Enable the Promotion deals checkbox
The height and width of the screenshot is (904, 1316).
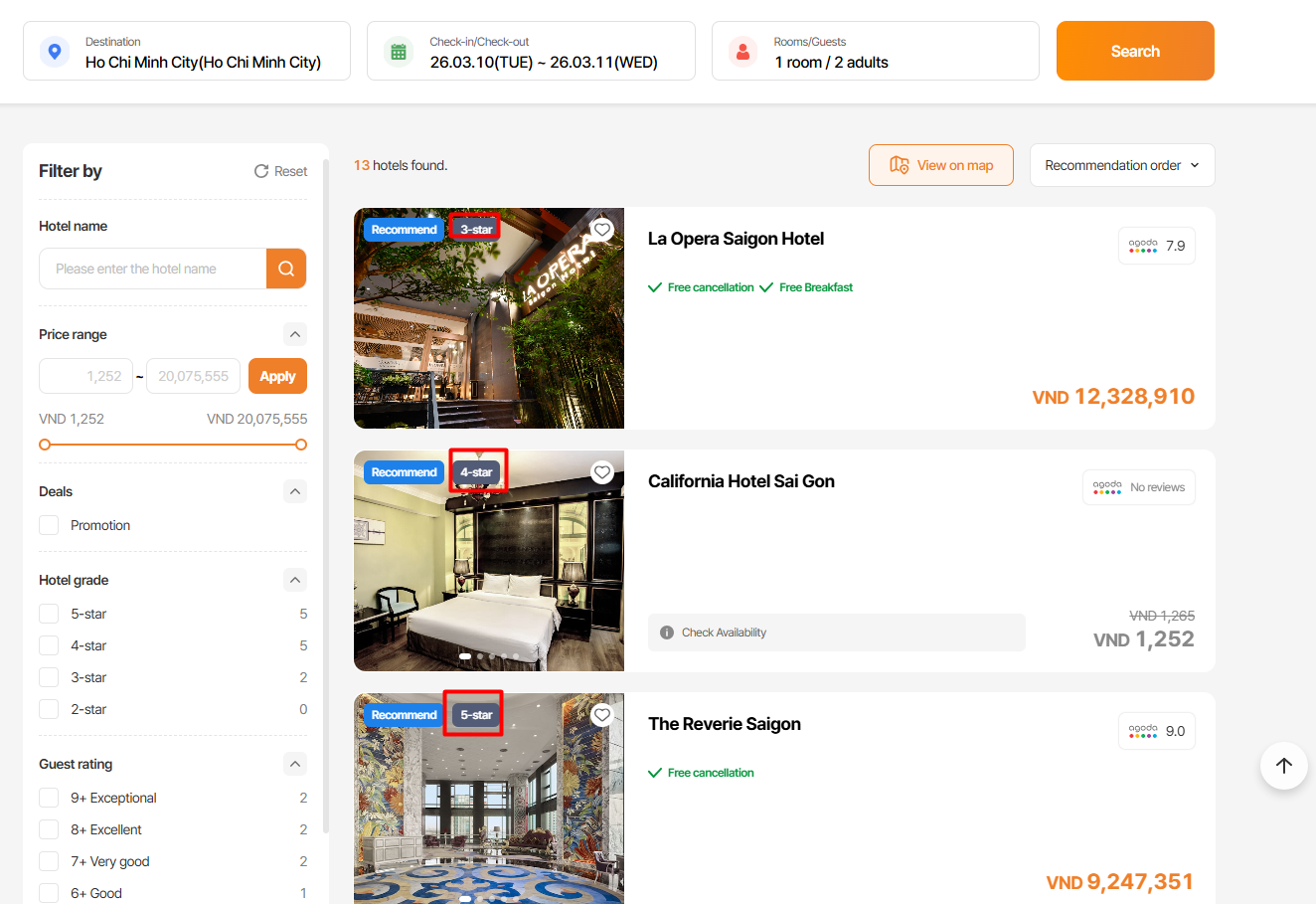49,525
